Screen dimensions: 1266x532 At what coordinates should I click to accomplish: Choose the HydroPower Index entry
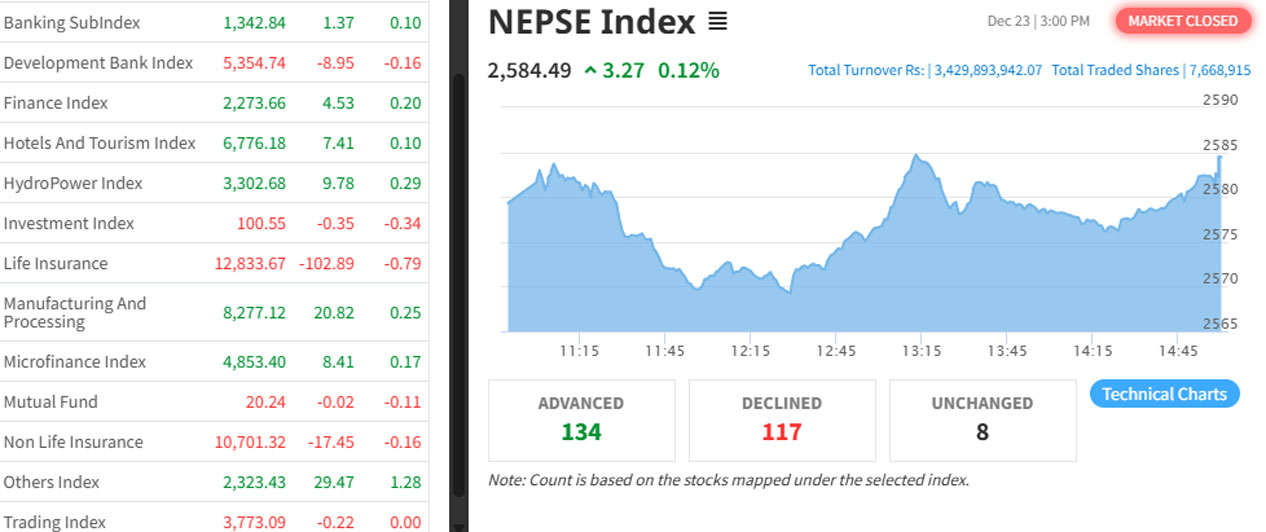tap(73, 183)
